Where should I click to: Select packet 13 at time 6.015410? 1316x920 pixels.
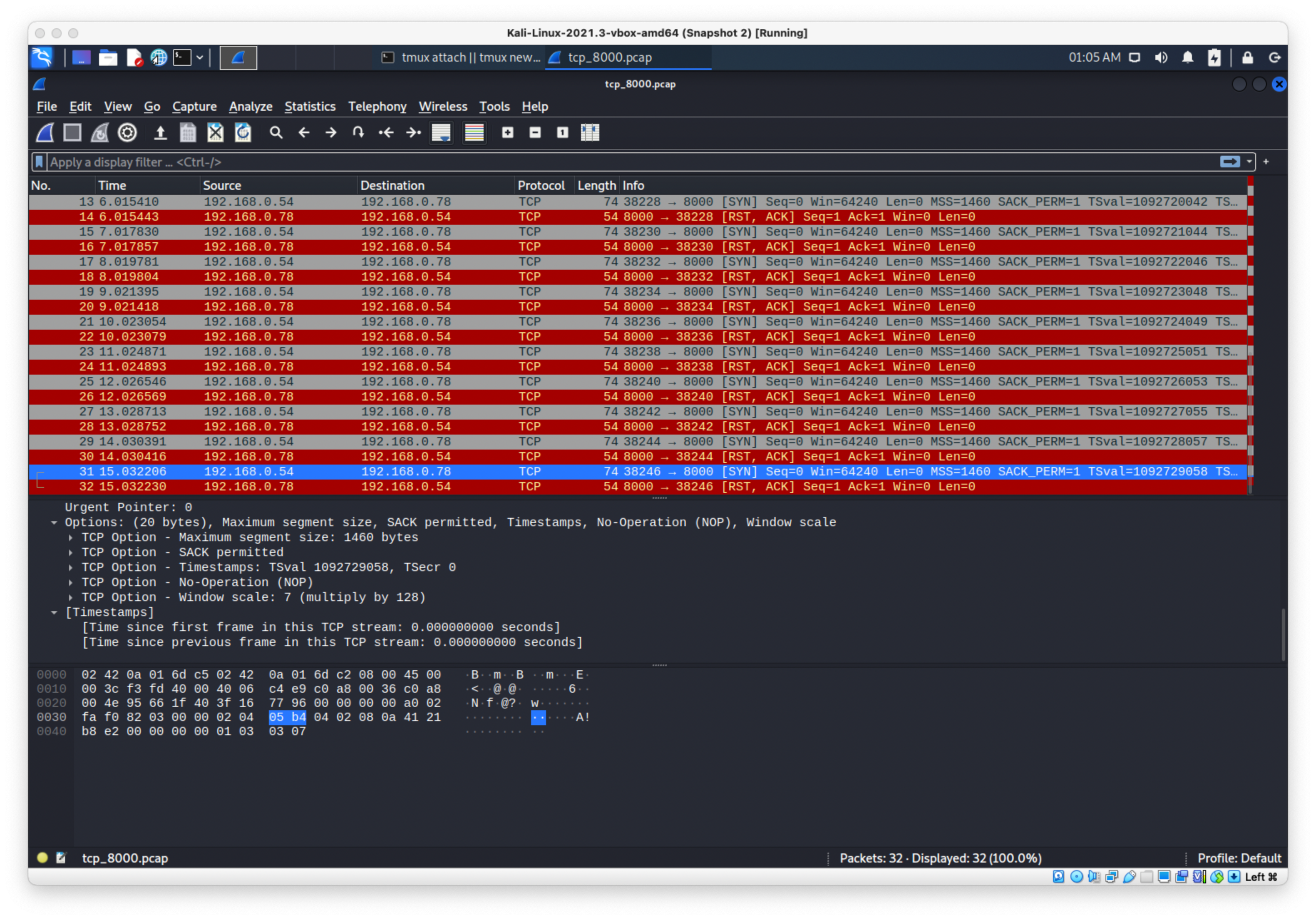638,202
